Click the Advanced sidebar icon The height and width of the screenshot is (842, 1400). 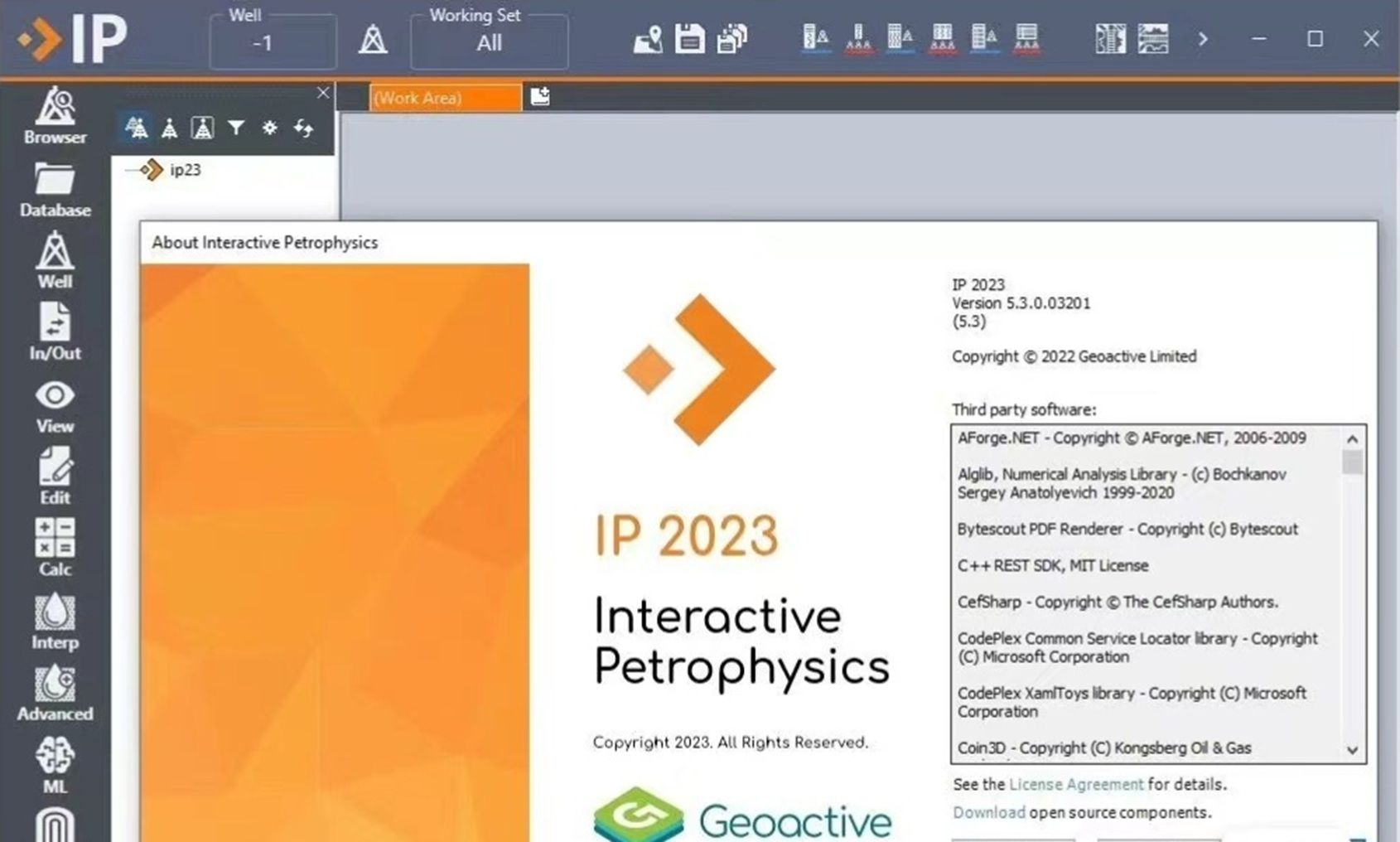click(x=55, y=693)
